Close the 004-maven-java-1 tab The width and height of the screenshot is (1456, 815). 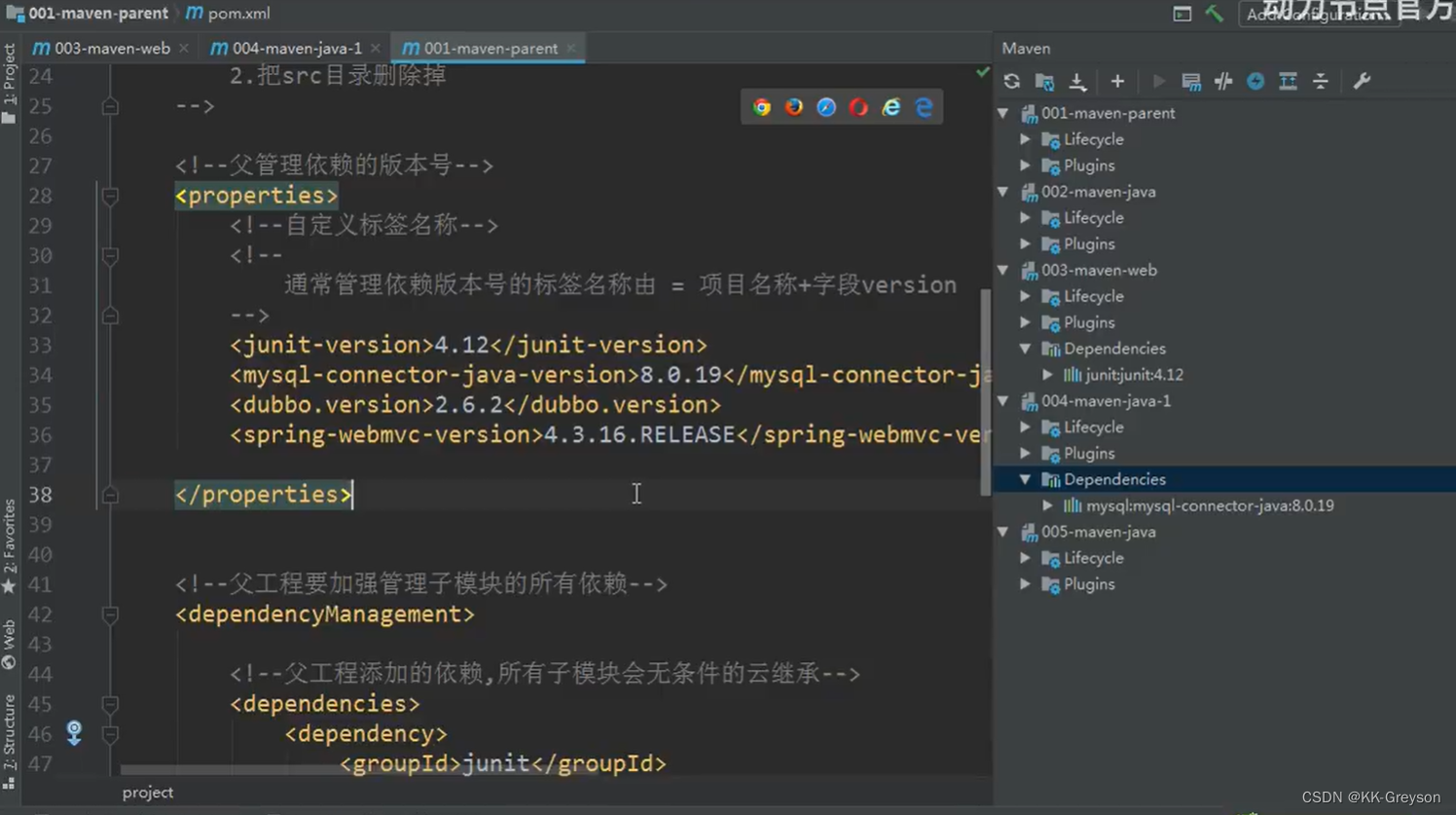(x=376, y=48)
